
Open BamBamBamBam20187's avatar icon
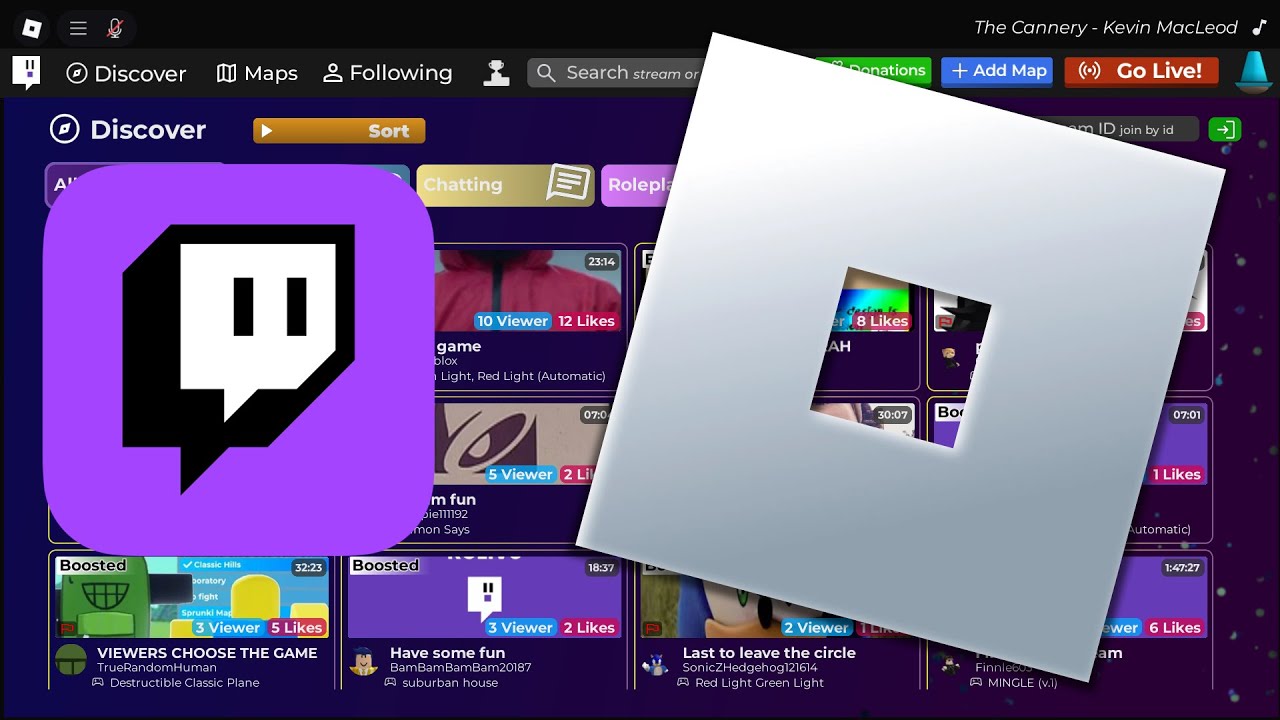364,661
